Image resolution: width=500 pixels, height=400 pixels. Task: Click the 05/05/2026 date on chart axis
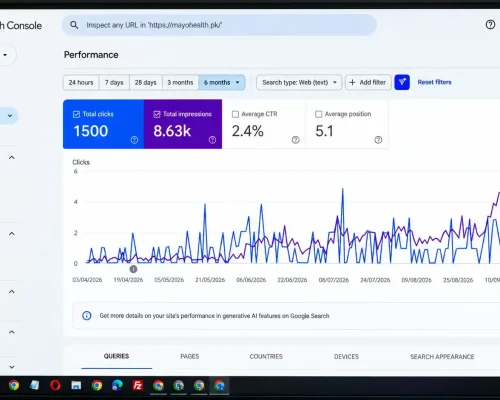[x=169, y=280]
